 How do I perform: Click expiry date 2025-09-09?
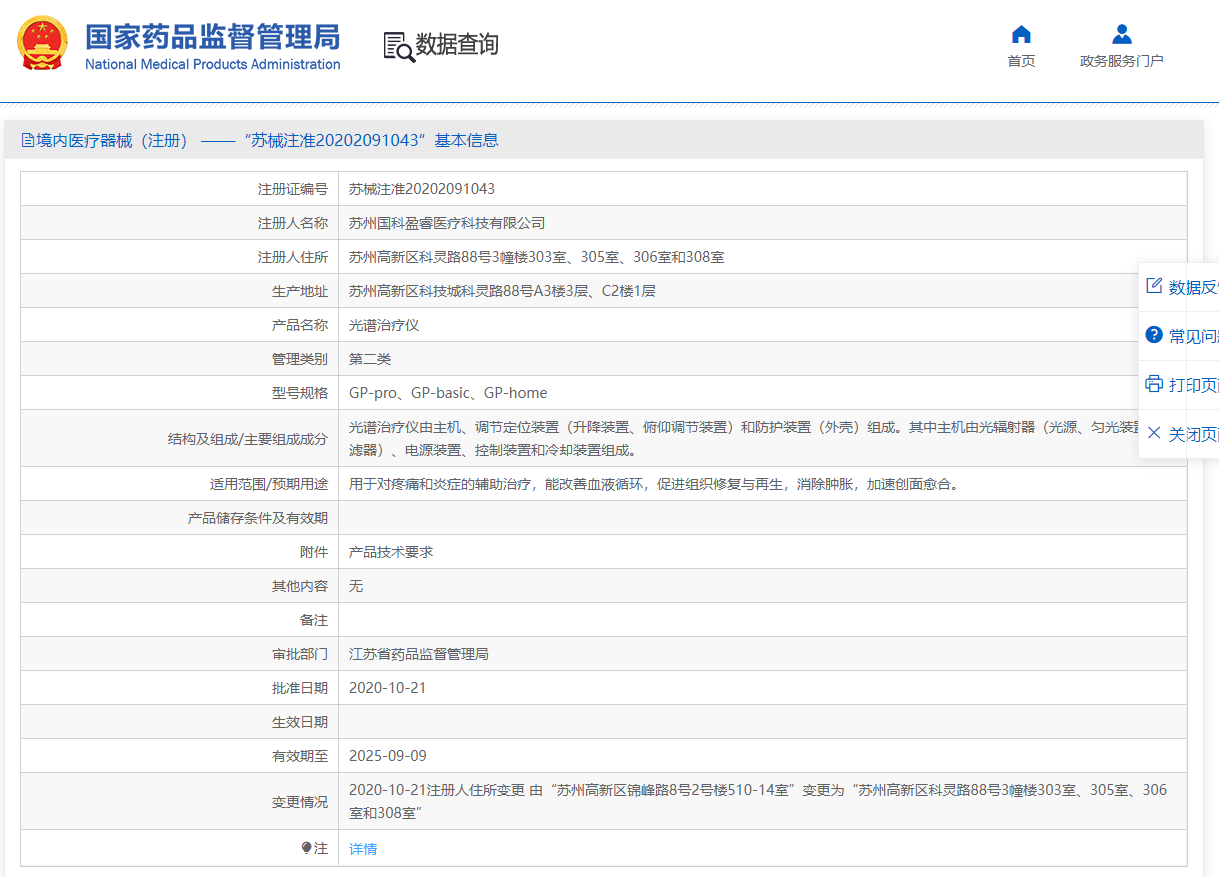387,756
